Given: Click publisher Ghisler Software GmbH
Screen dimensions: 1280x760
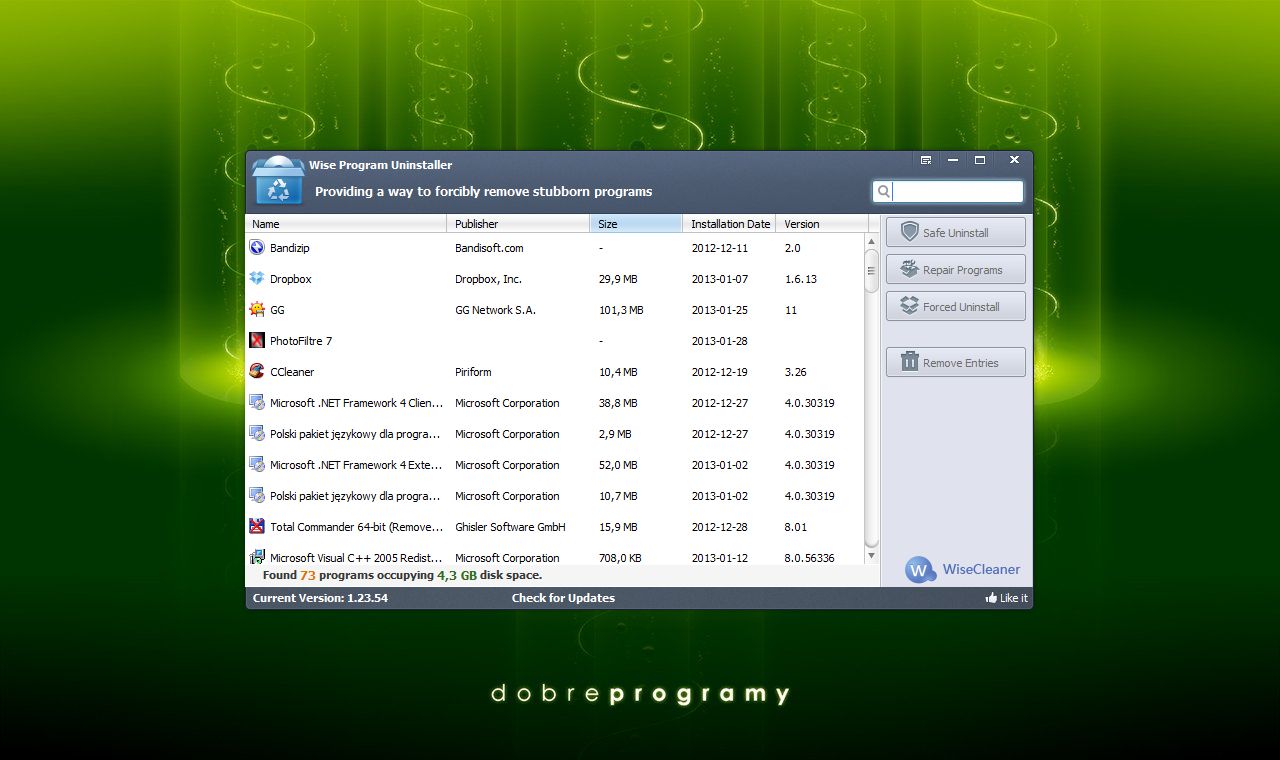Looking at the screenshot, I should tap(510, 527).
